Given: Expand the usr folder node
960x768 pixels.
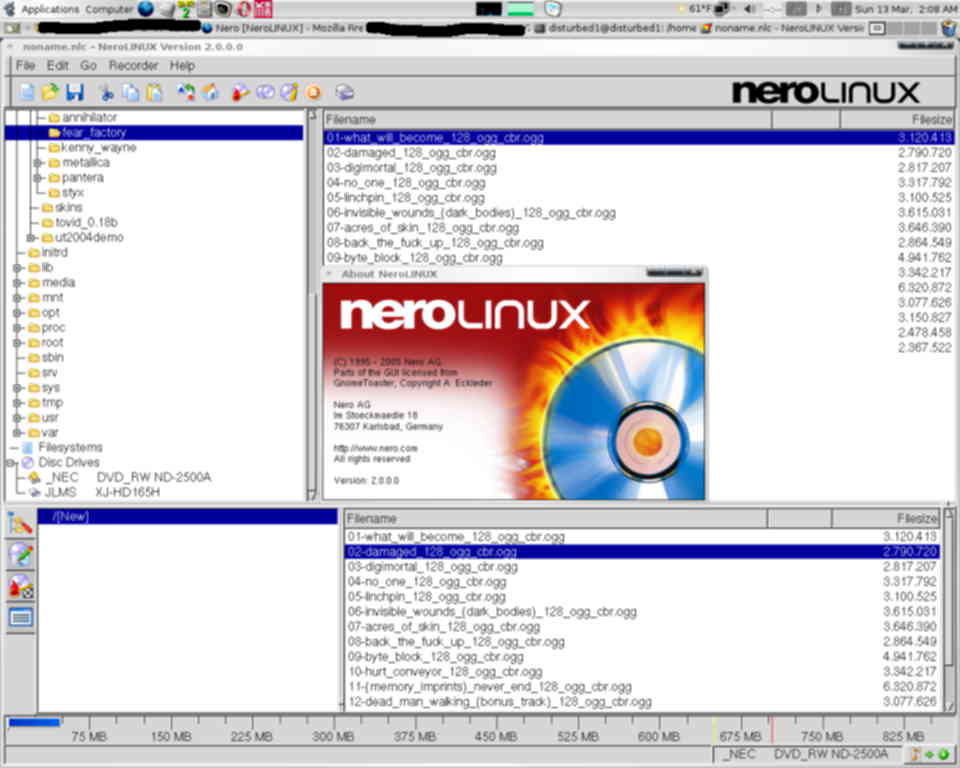Looking at the screenshot, I should click(18, 418).
